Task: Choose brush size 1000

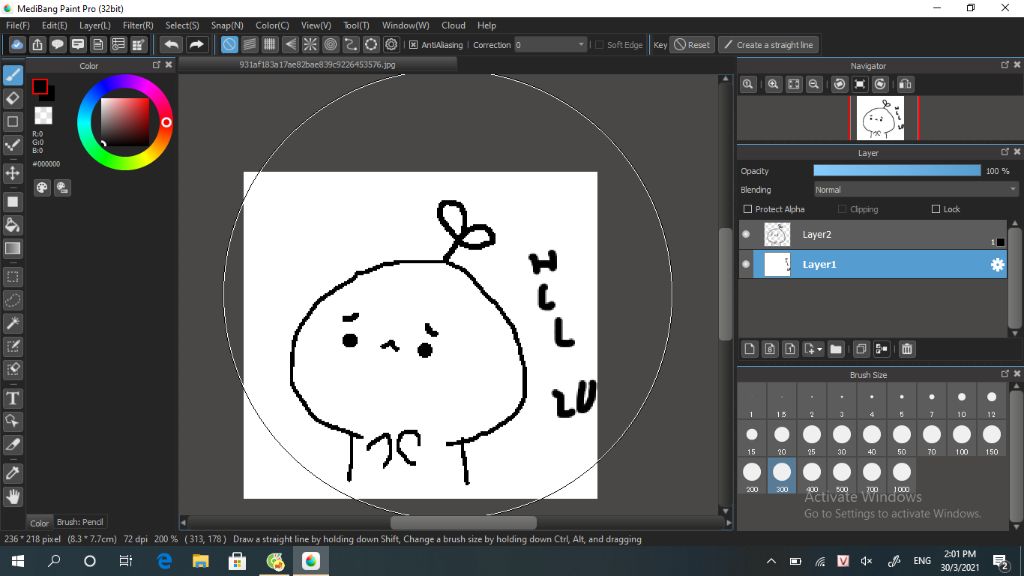Action: click(901, 476)
